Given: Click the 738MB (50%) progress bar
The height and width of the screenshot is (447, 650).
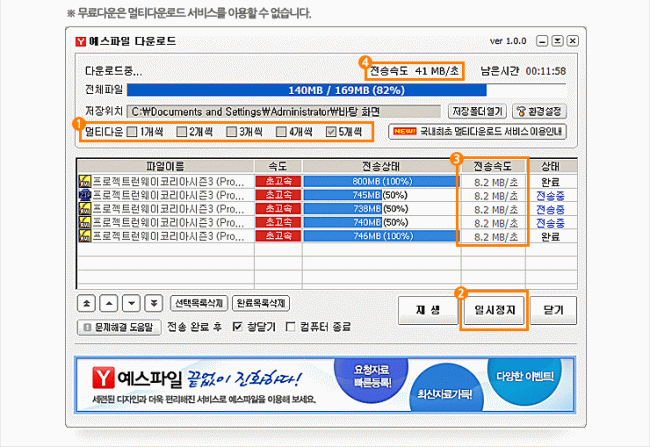Looking at the screenshot, I should 381,209.
